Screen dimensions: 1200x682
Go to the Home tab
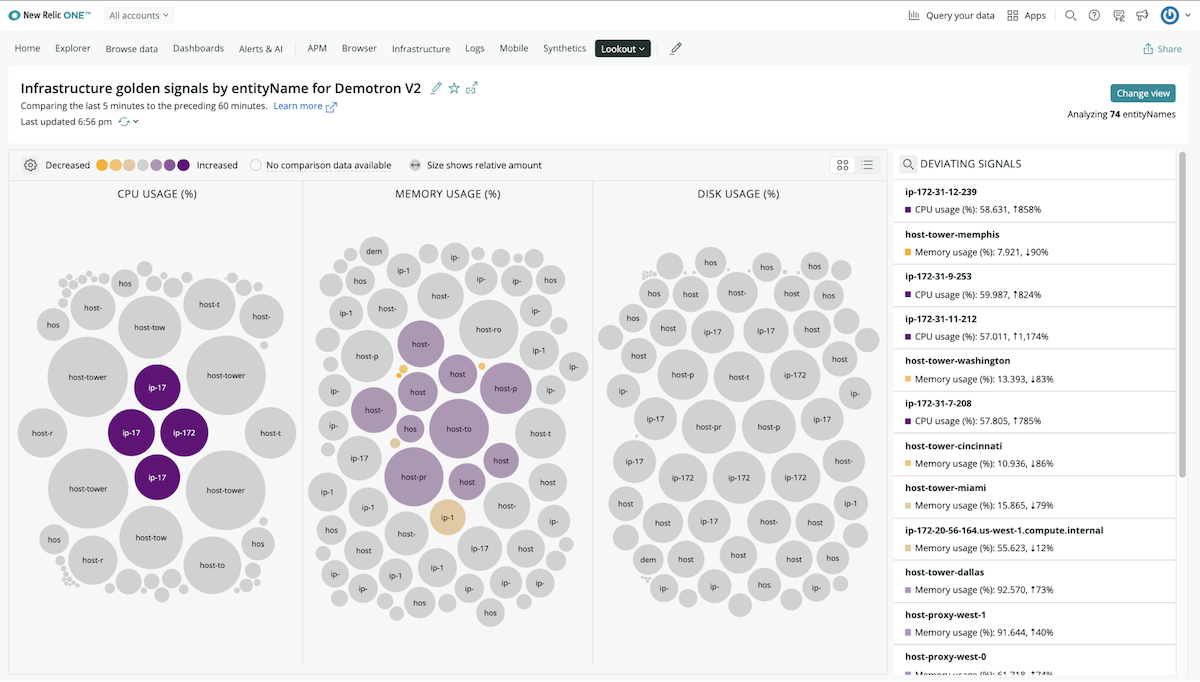point(28,48)
